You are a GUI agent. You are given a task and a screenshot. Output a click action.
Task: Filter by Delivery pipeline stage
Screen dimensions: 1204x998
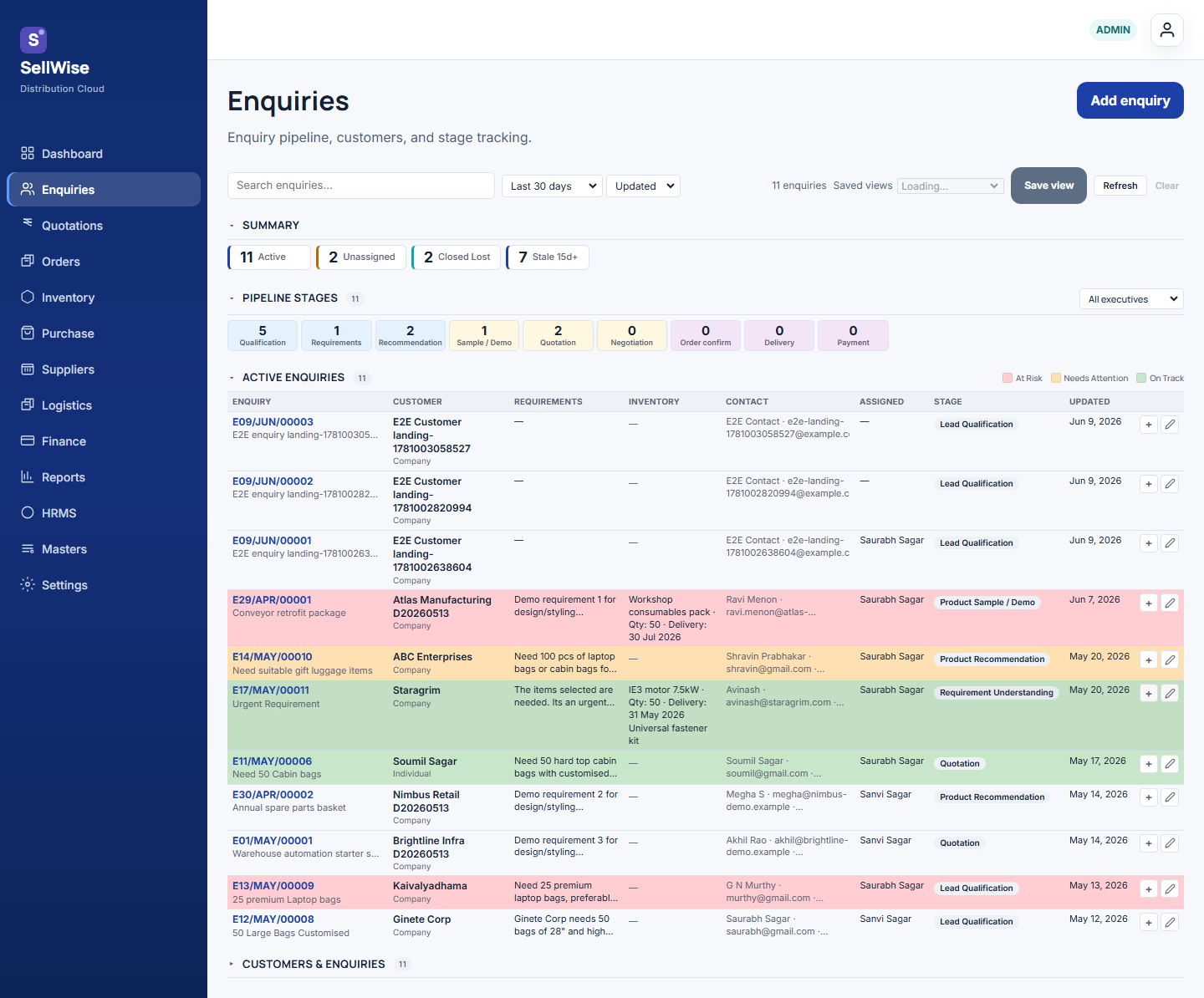[779, 335]
